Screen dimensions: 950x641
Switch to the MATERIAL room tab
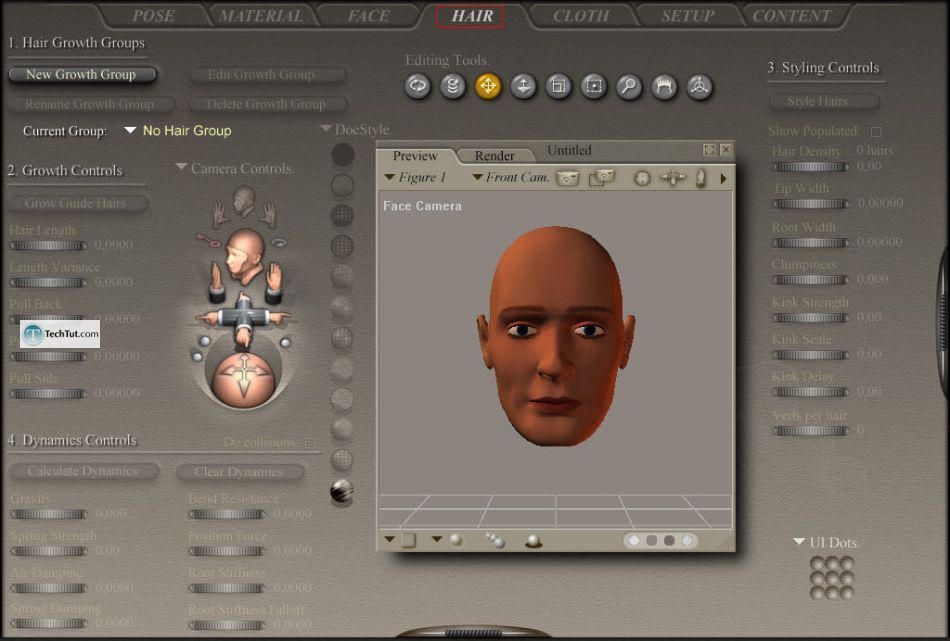(x=261, y=16)
